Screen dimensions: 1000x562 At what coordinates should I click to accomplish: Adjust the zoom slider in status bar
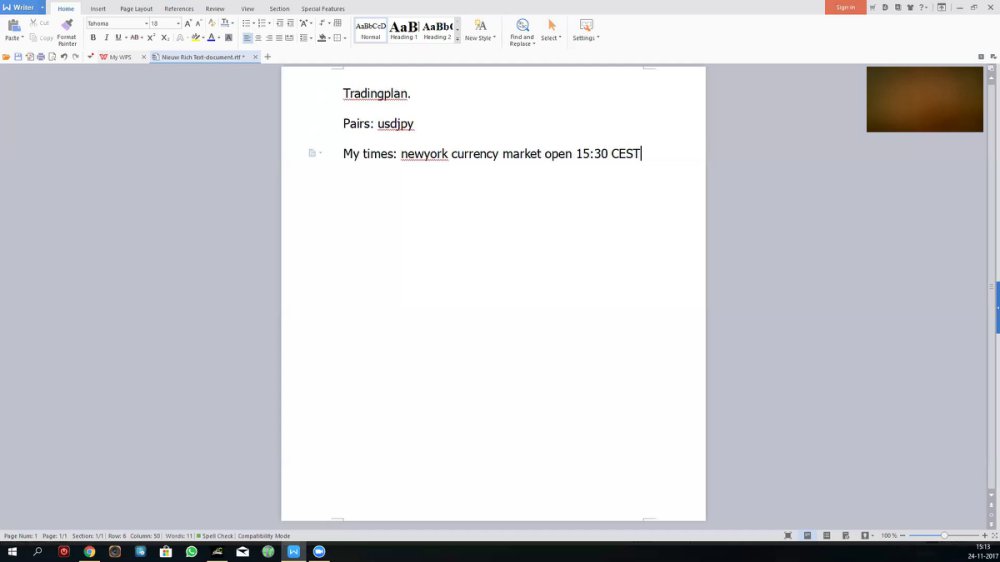pos(944,536)
